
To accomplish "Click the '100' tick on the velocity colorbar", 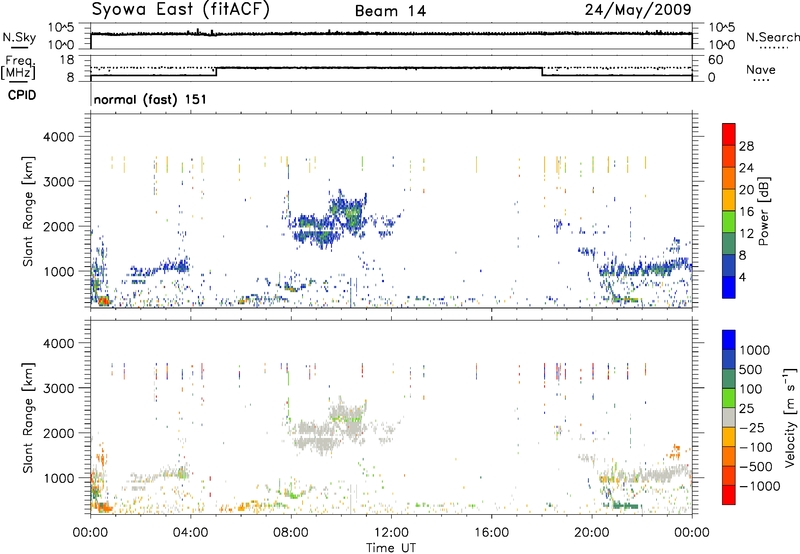I will click(x=751, y=389).
